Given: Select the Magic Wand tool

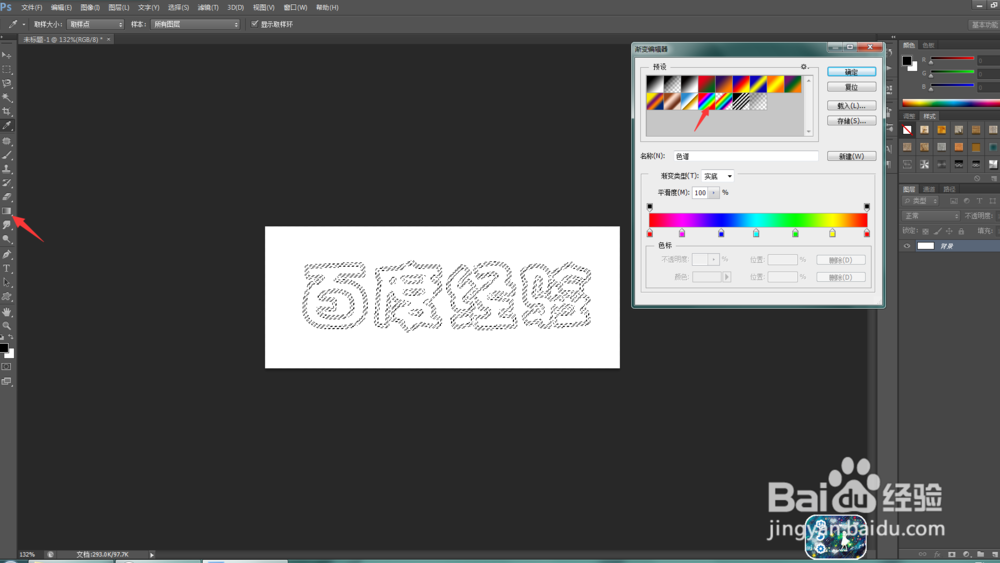Looking at the screenshot, I should point(7,98).
